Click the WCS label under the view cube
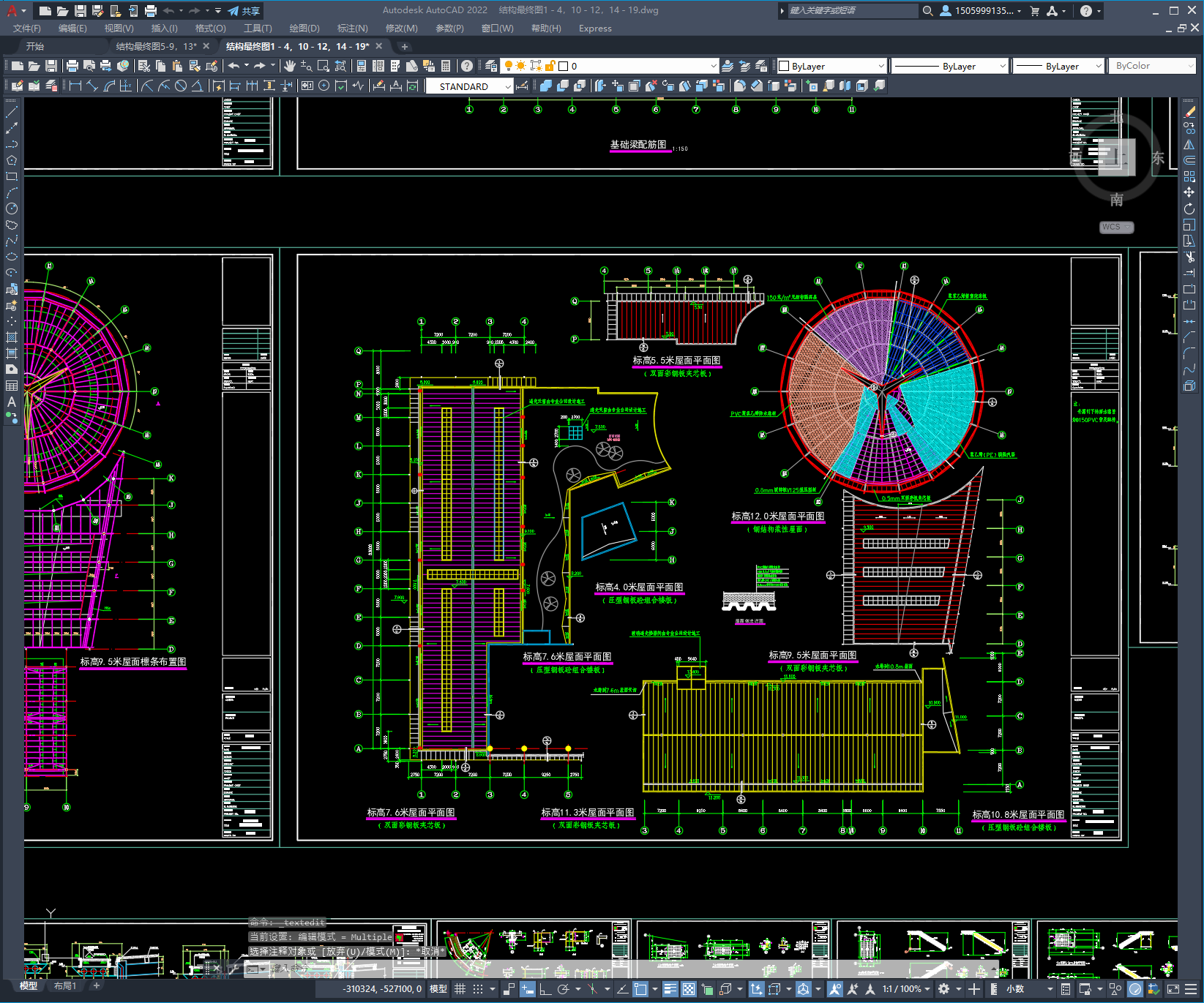Viewport: 1204px width, 1003px height. click(1115, 227)
